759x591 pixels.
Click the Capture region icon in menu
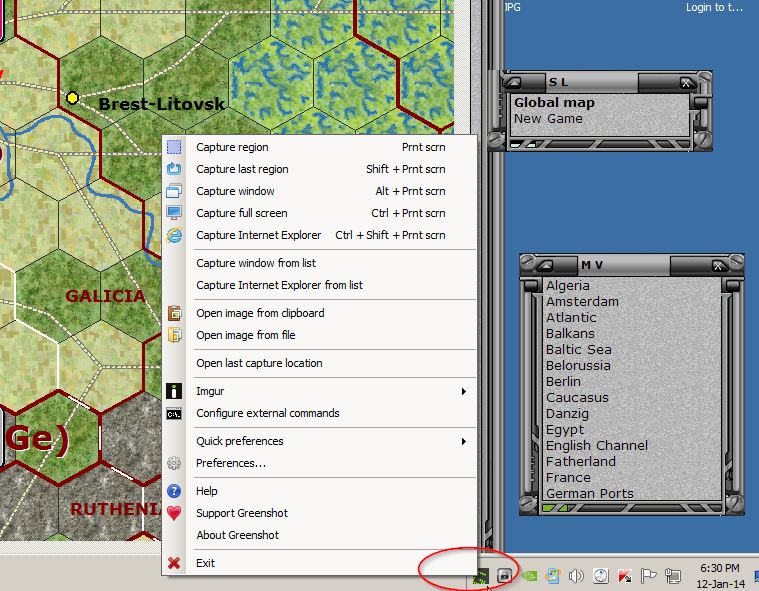coord(174,147)
